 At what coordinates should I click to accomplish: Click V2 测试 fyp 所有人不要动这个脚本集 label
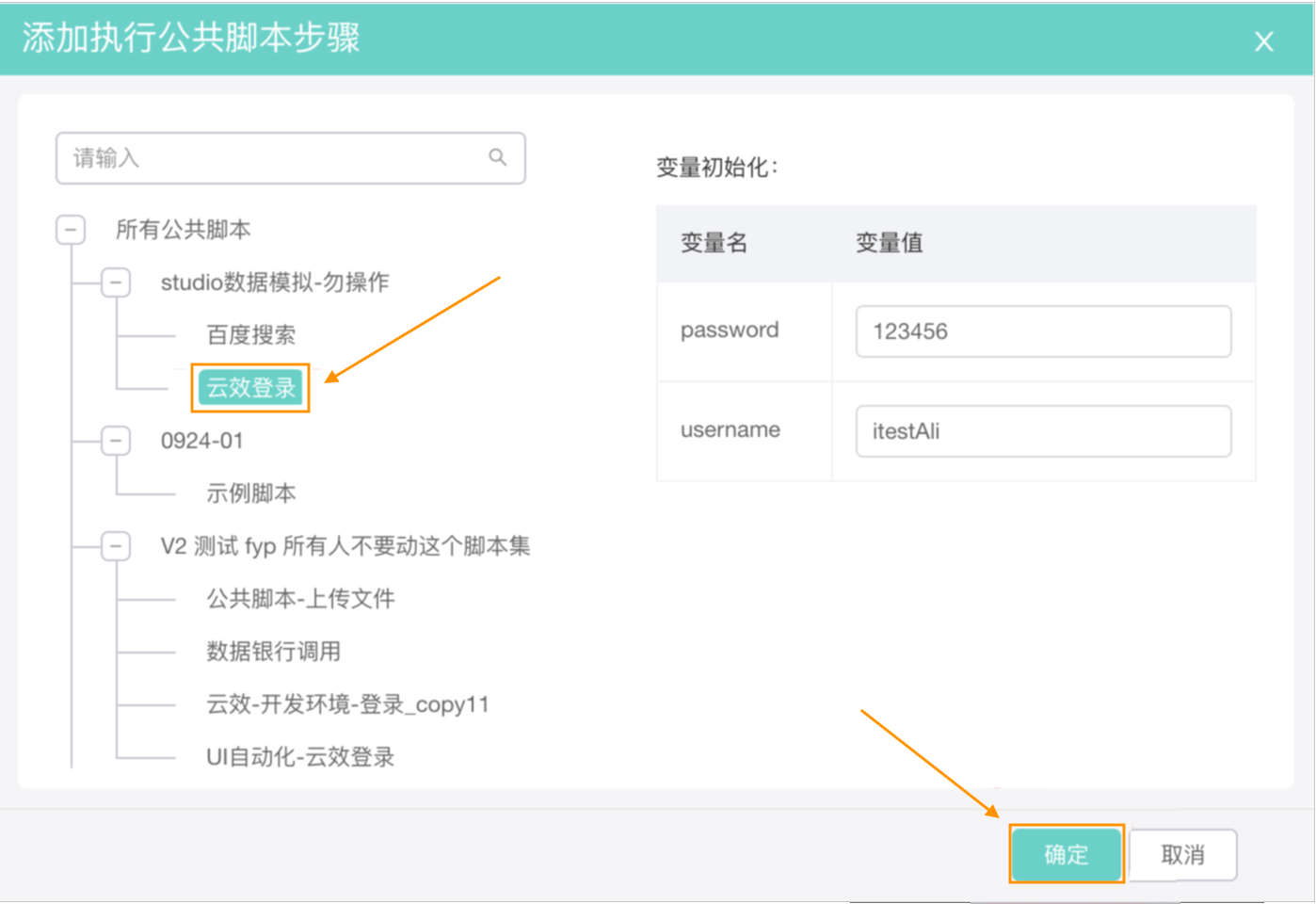coord(345,546)
